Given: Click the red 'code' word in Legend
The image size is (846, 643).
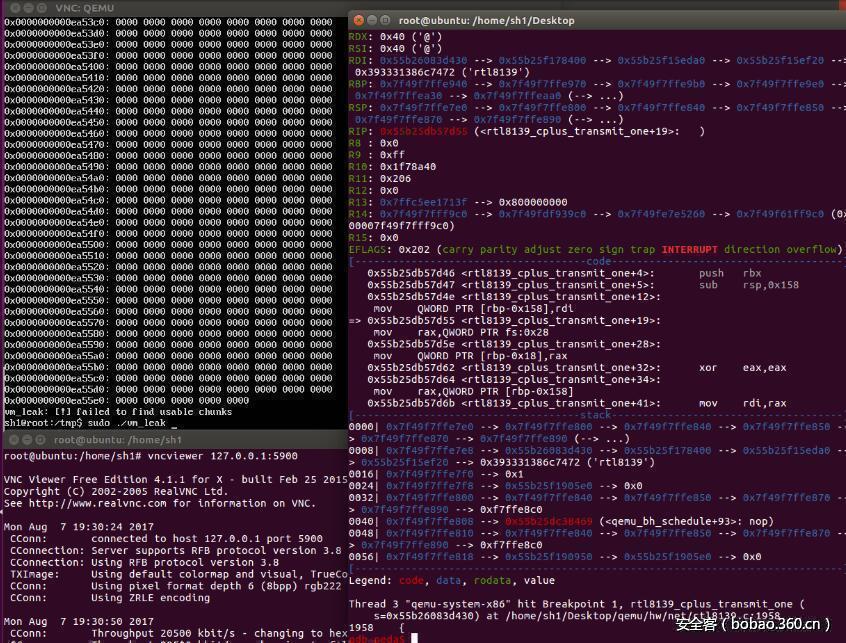Looking at the screenshot, I should [x=412, y=580].
